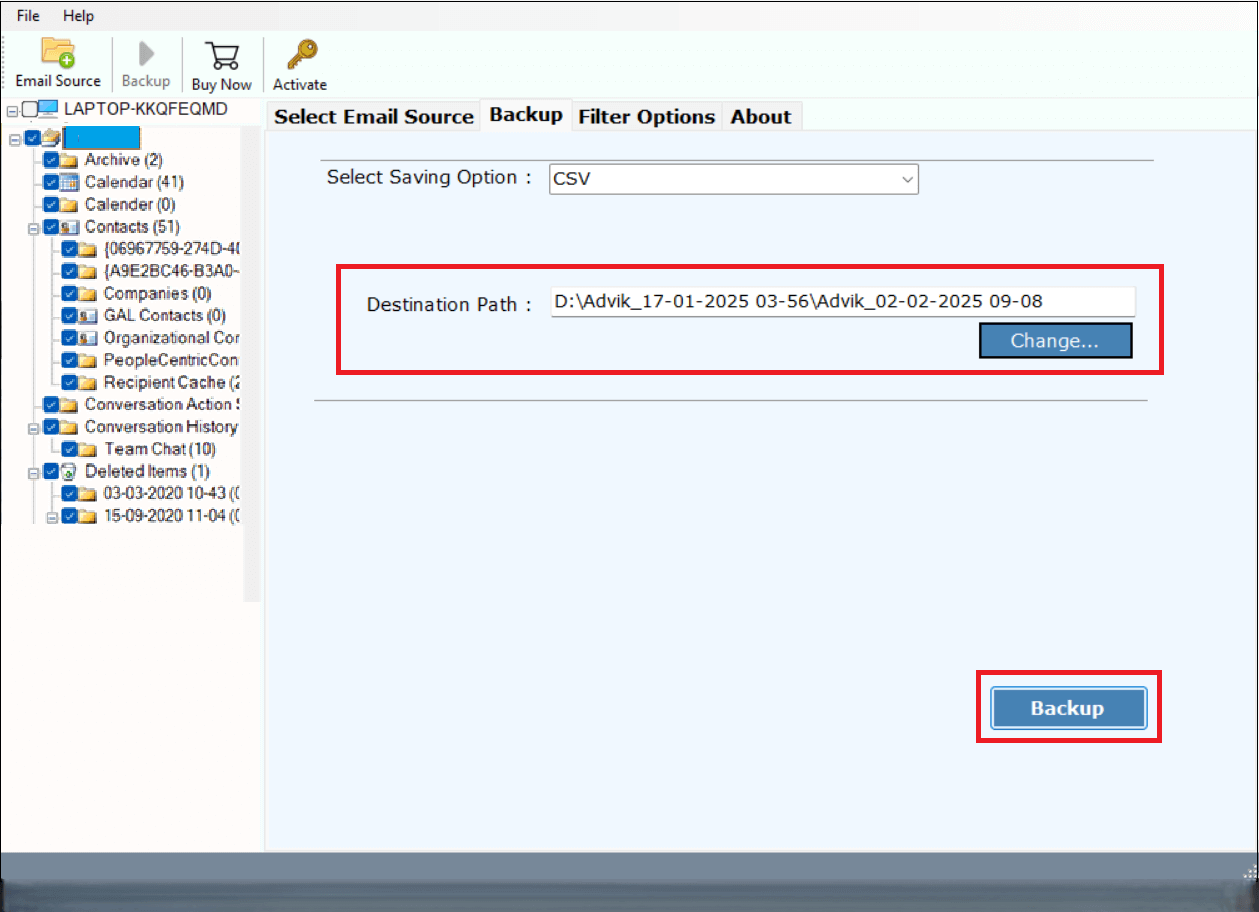Select the Conversation Action folder label

pos(162,405)
